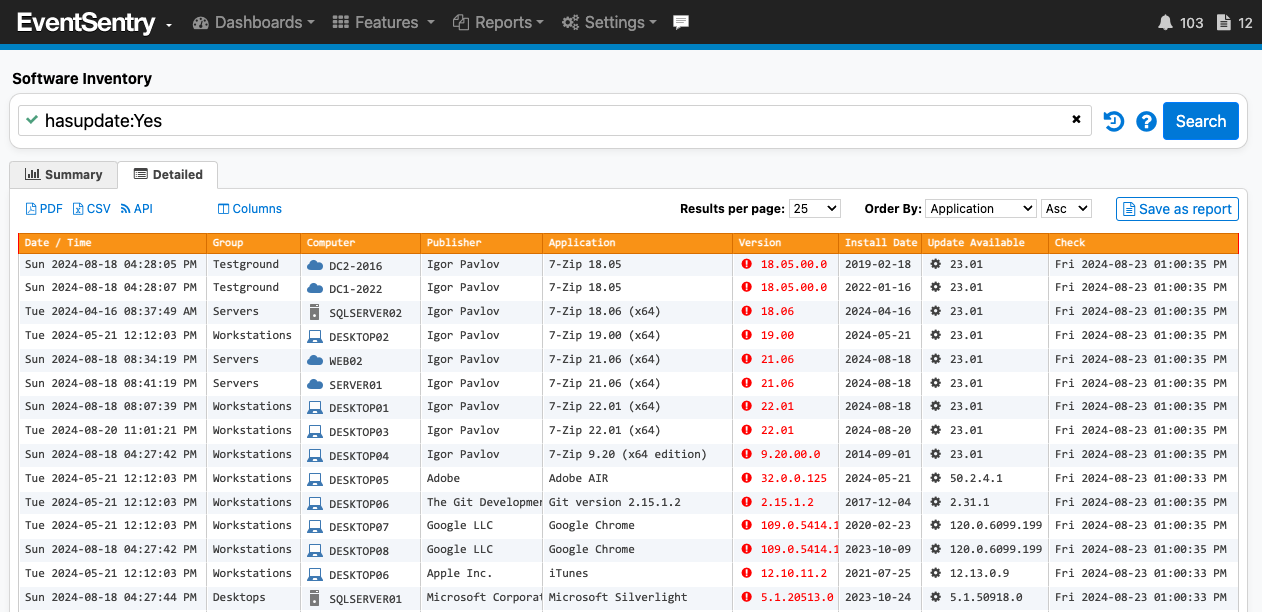Click the Check column header
This screenshot has height=612, width=1262.
click(1144, 243)
